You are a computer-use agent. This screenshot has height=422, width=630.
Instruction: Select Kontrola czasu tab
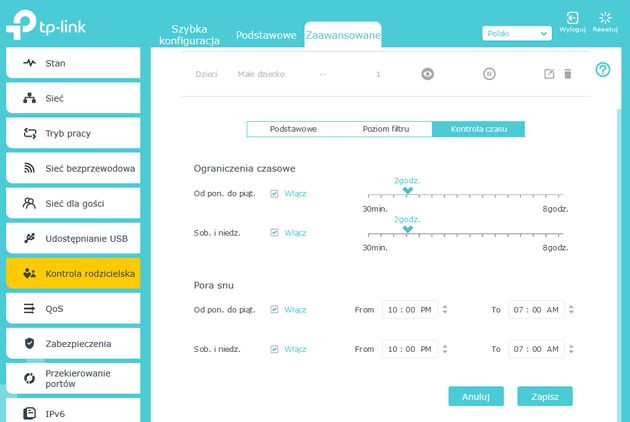click(x=478, y=129)
